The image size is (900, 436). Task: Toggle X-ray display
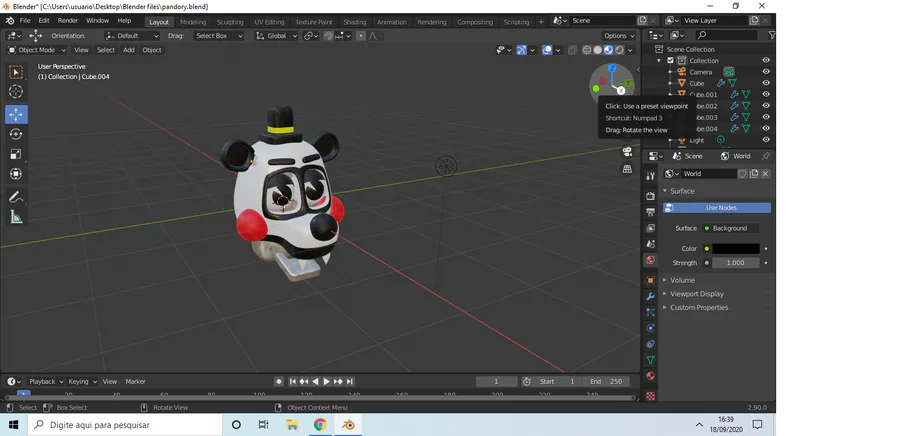click(x=572, y=50)
